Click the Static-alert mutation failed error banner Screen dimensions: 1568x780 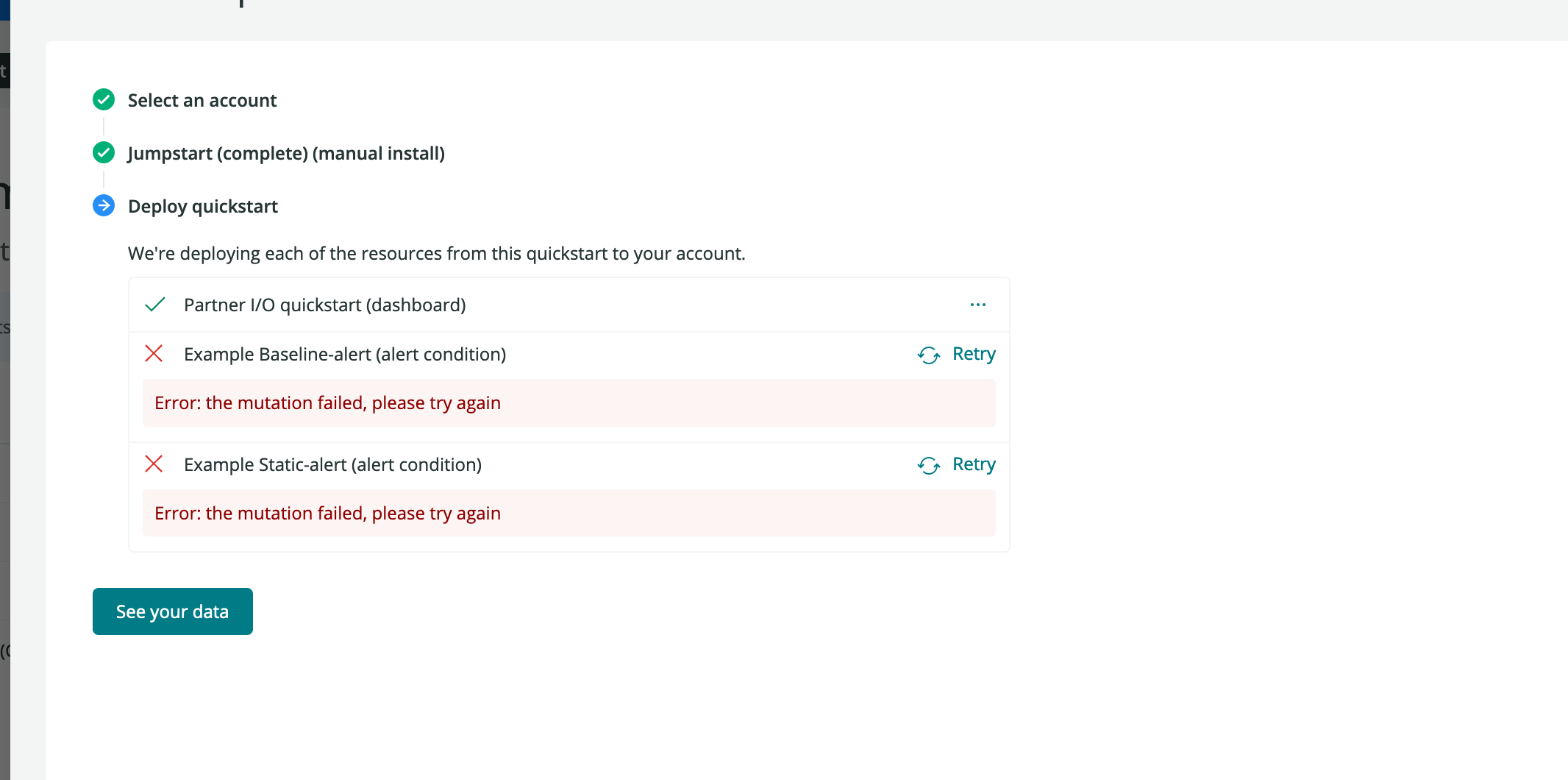(x=327, y=513)
